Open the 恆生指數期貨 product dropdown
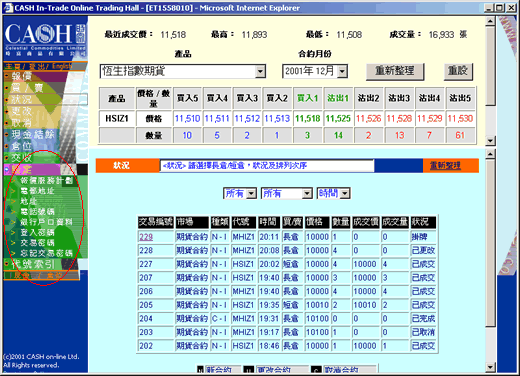This screenshot has height=376, width=520. click(260, 71)
